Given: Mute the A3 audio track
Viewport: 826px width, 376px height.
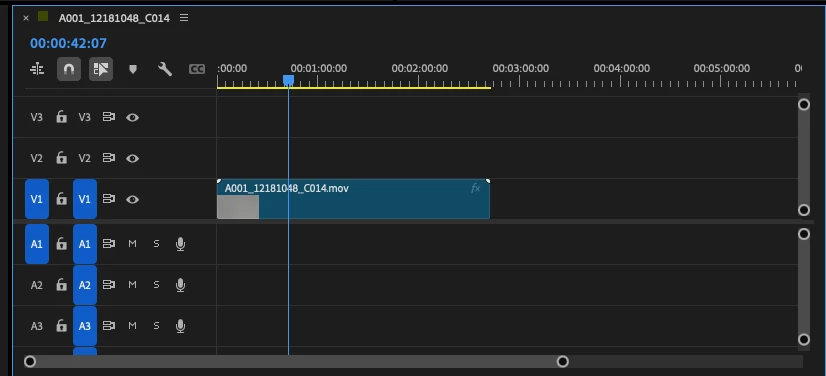Looking at the screenshot, I should click(132, 326).
